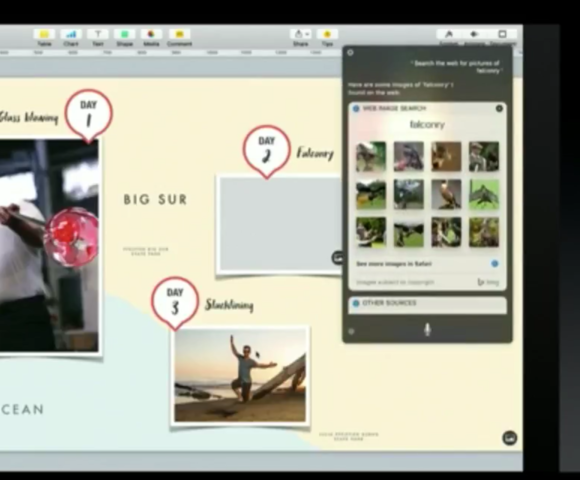Select second falconry image in middle row
This screenshot has width=580, height=480.
pyautogui.click(x=408, y=195)
